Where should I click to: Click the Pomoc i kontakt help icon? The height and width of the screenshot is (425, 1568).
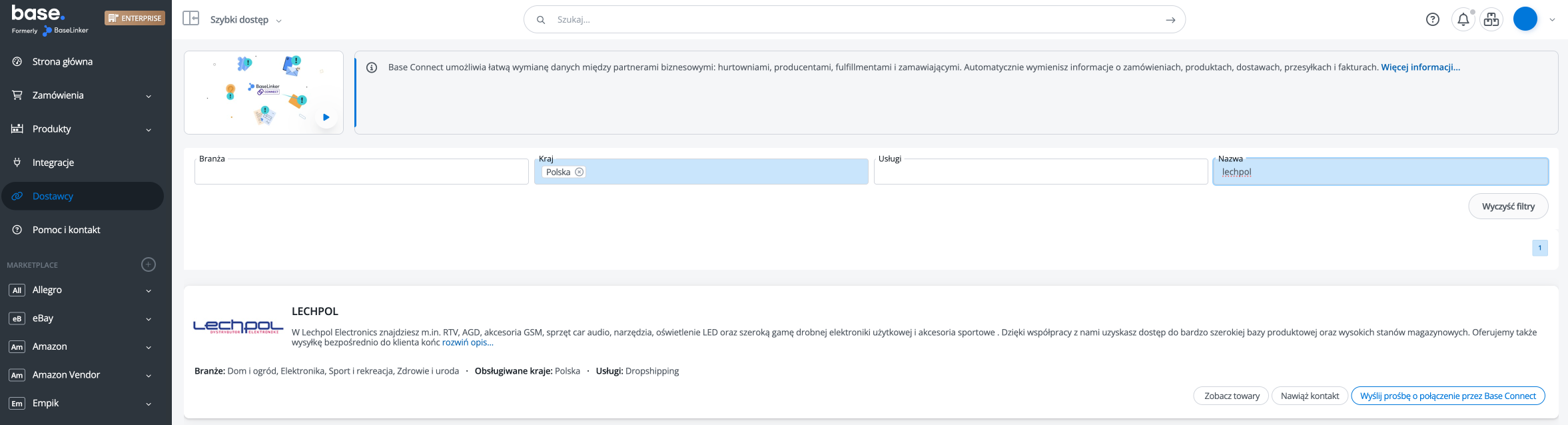[17, 230]
